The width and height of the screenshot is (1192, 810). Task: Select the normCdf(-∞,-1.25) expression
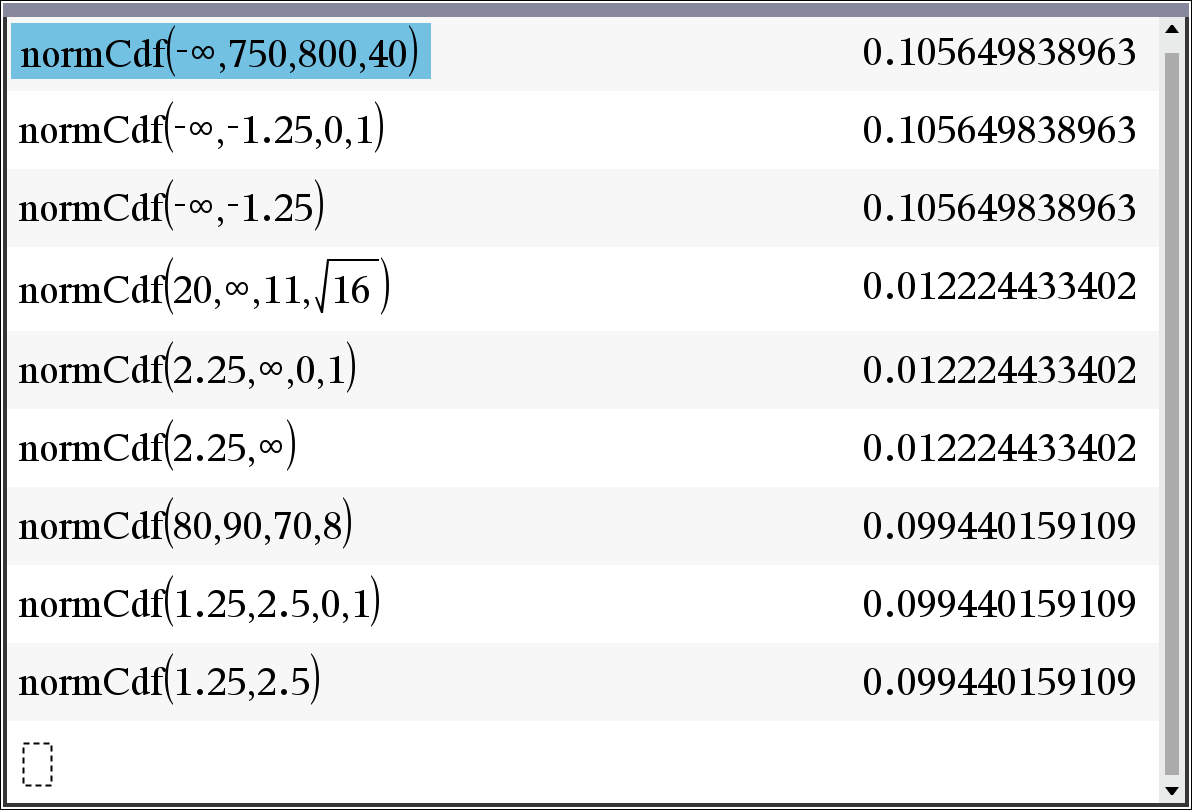(172, 209)
